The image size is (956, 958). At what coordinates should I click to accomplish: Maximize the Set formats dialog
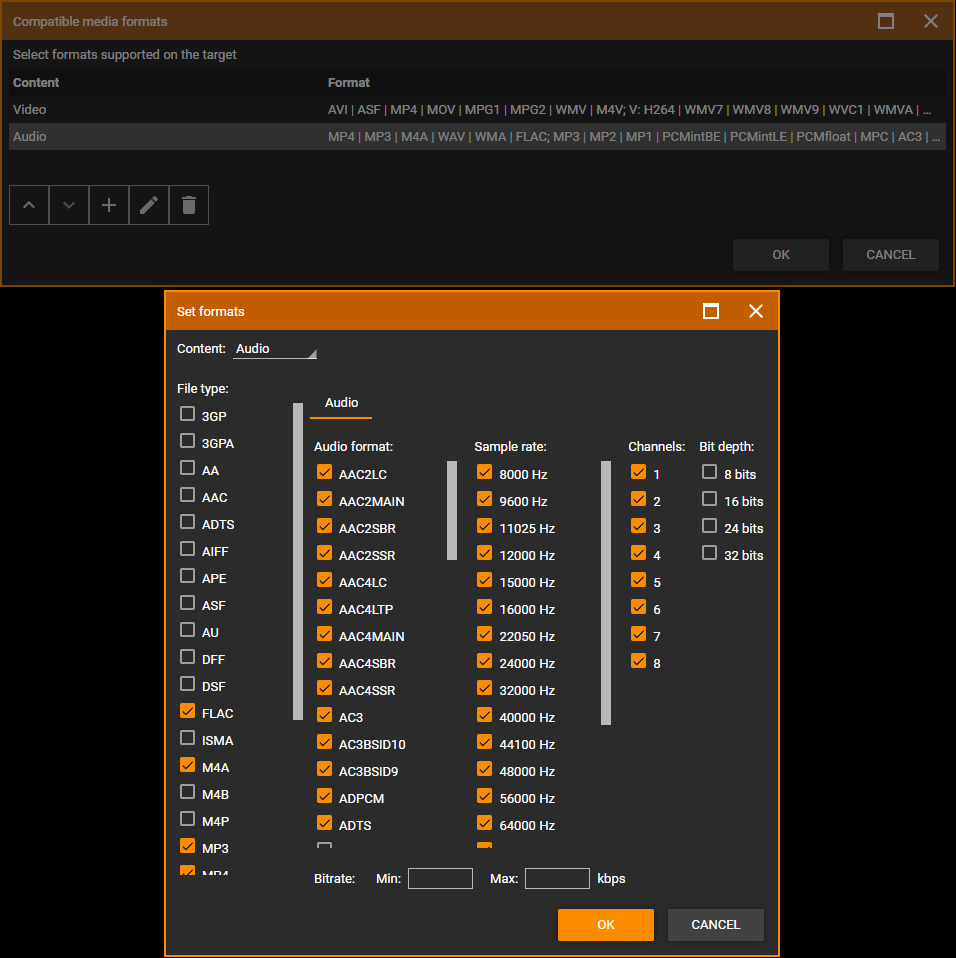point(711,311)
